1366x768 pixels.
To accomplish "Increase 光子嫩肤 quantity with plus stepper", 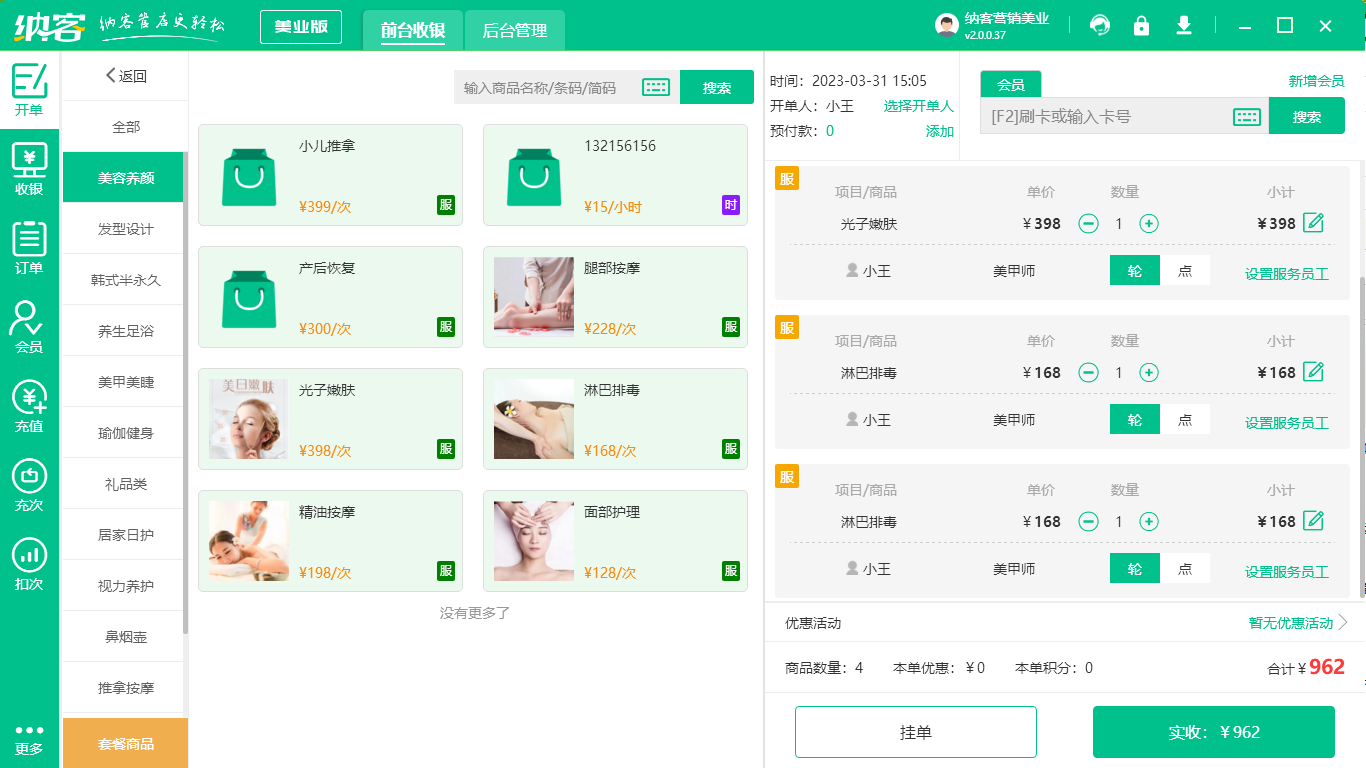I will (x=1148, y=223).
